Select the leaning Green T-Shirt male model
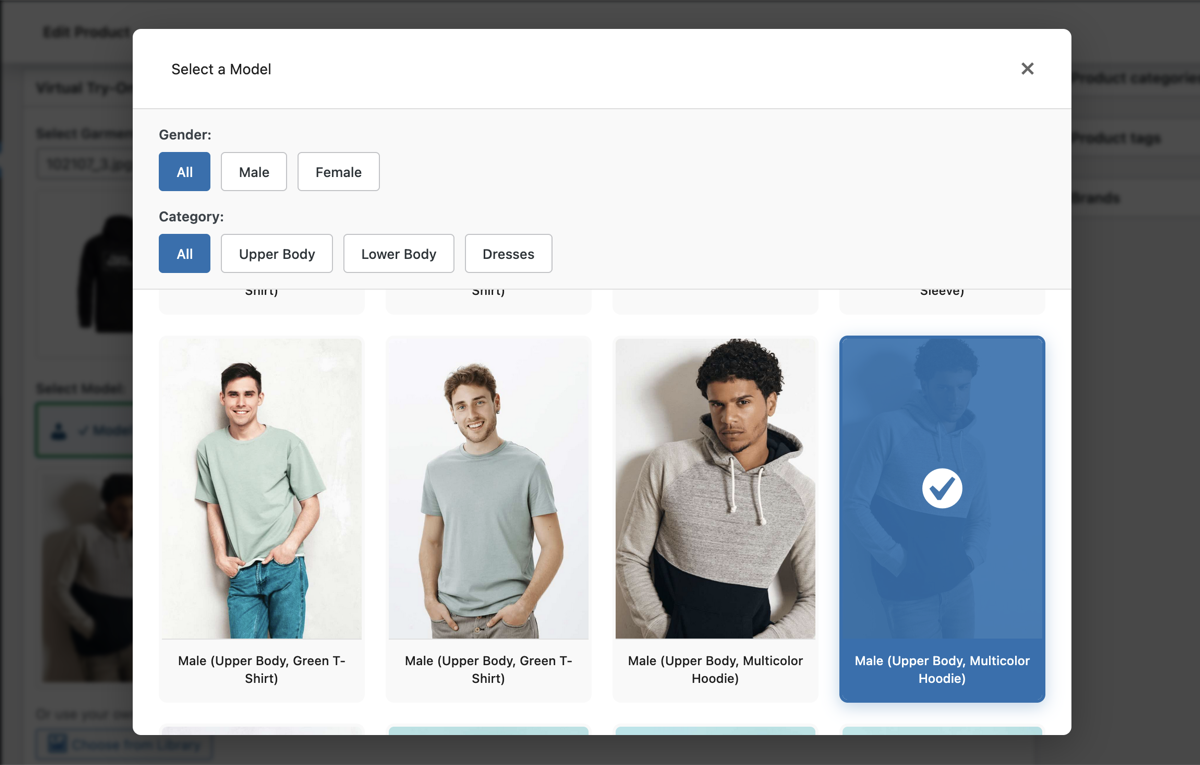This screenshot has height=765, width=1200. coord(260,487)
